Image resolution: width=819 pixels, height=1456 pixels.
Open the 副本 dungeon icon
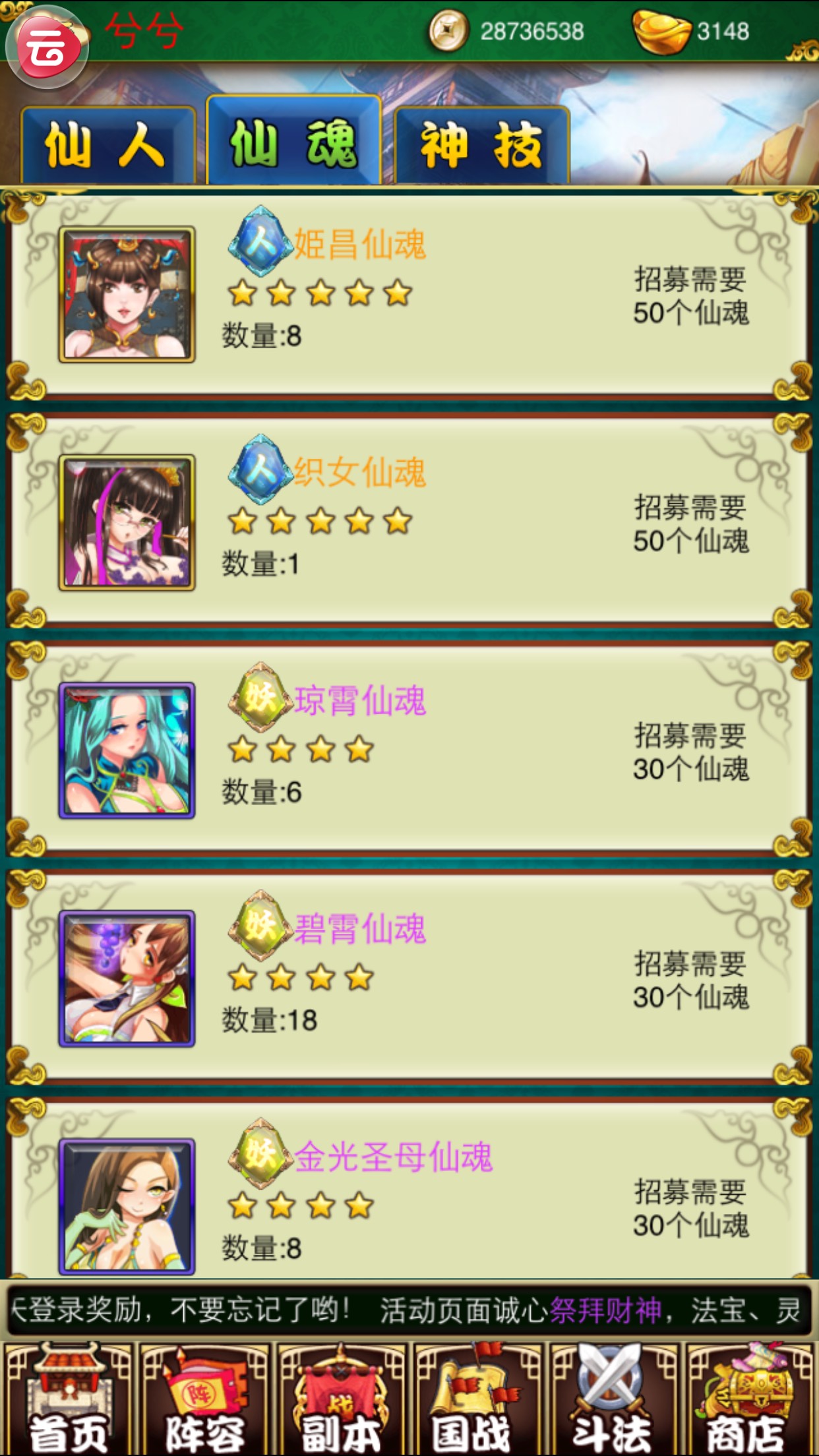point(341,1398)
